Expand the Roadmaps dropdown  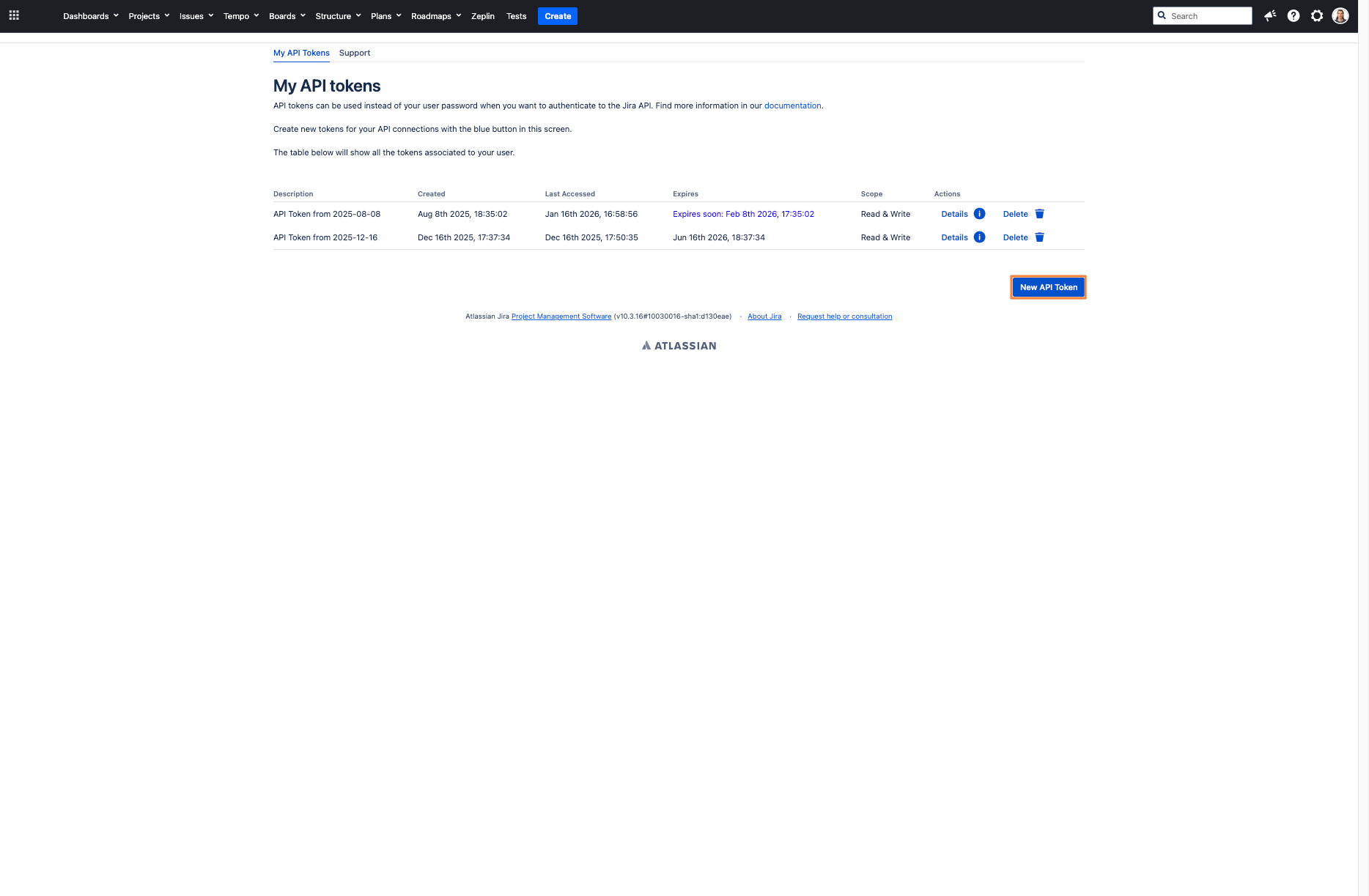click(x=435, y=15)
